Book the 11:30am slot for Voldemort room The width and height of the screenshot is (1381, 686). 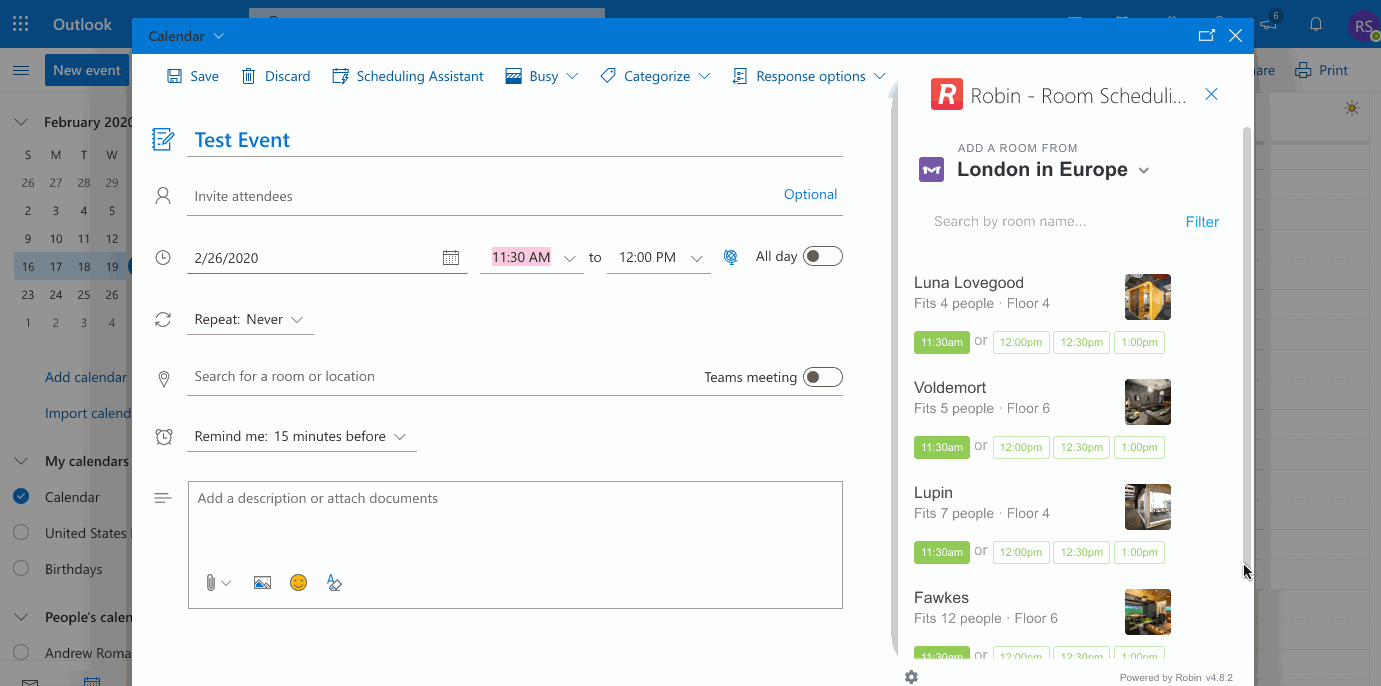[x=941, y=447]
